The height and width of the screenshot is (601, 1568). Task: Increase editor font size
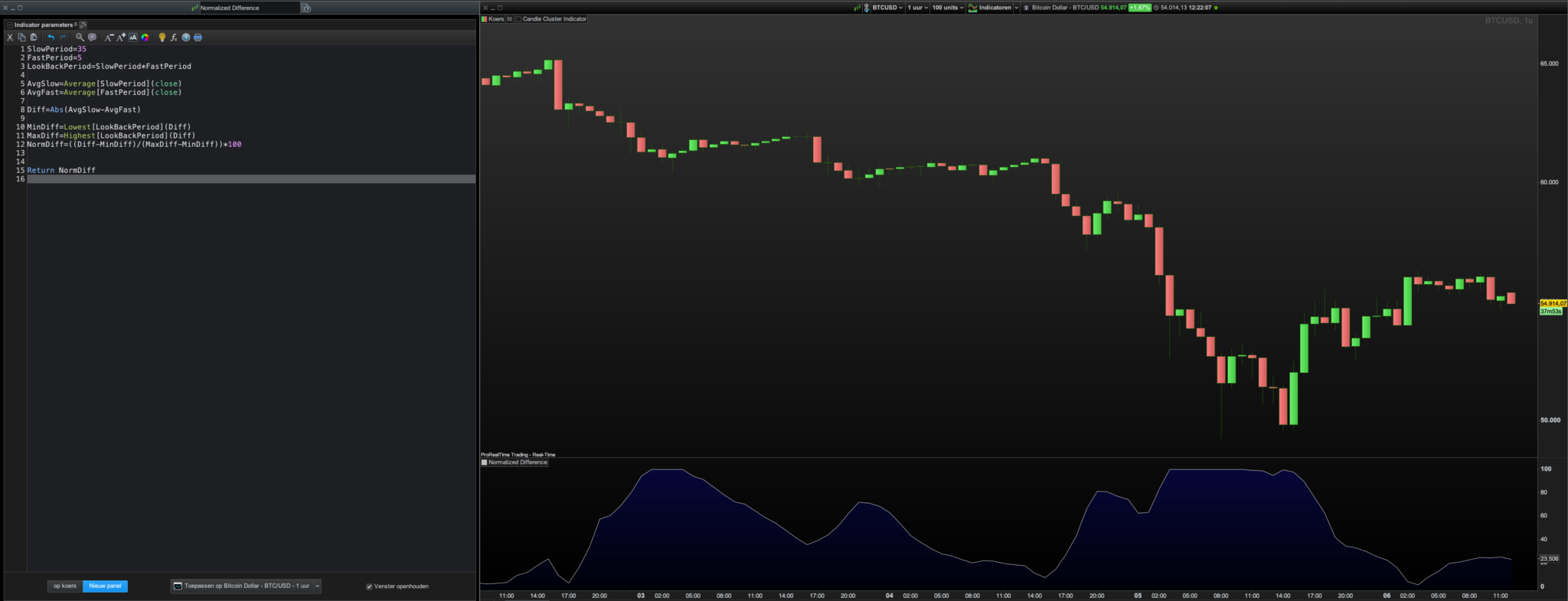tap(121, 37)
